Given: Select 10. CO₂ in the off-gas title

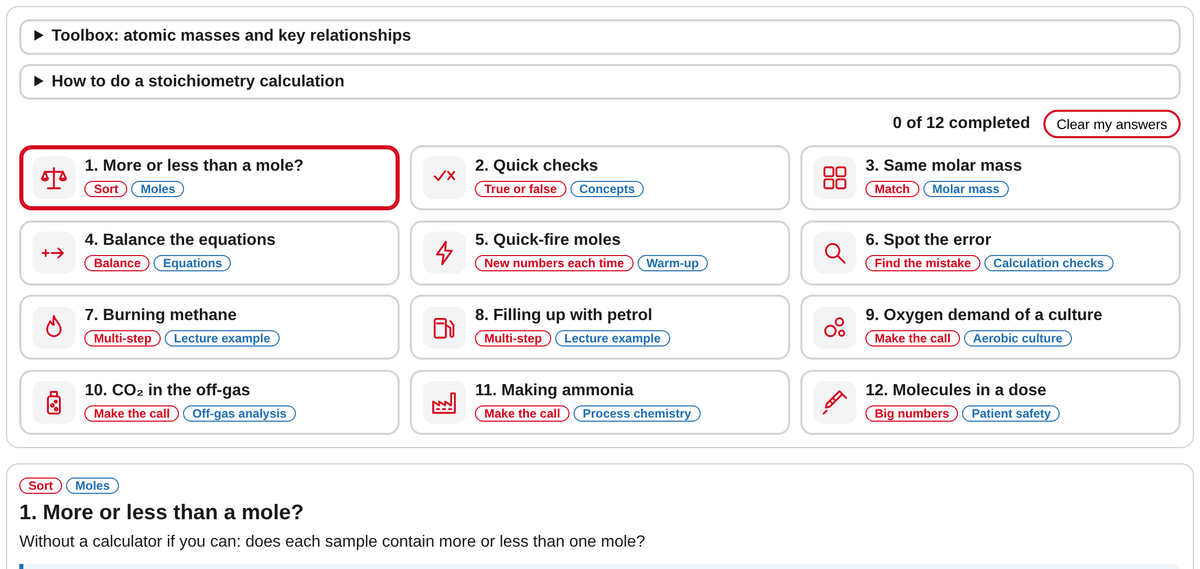Looking at the screenshot, I should (x=168, y=390).
